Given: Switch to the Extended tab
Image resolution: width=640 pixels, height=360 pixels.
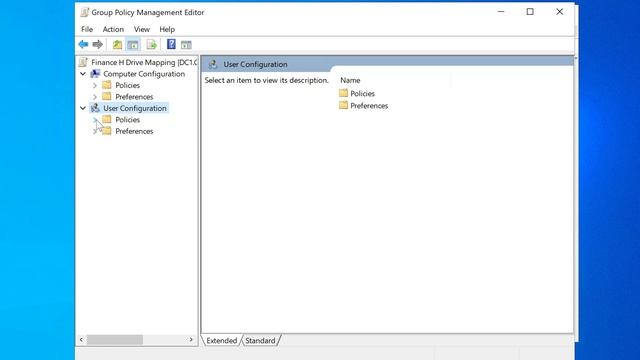Looking at the screenshot, I should (222, 340).
